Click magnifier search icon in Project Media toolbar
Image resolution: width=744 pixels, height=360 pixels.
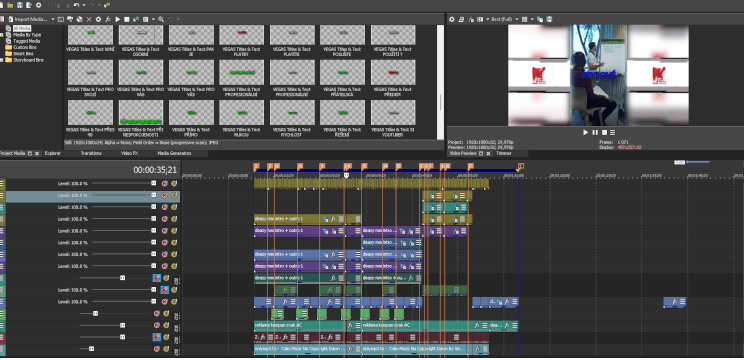161,19
